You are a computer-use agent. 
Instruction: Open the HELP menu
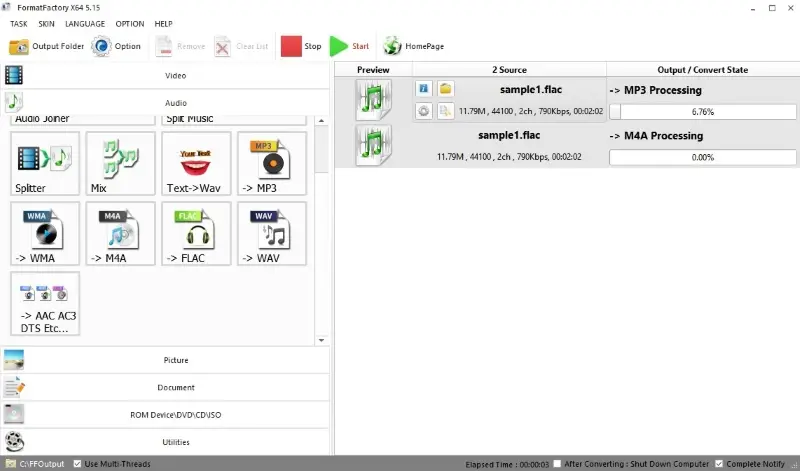[163, 24]
